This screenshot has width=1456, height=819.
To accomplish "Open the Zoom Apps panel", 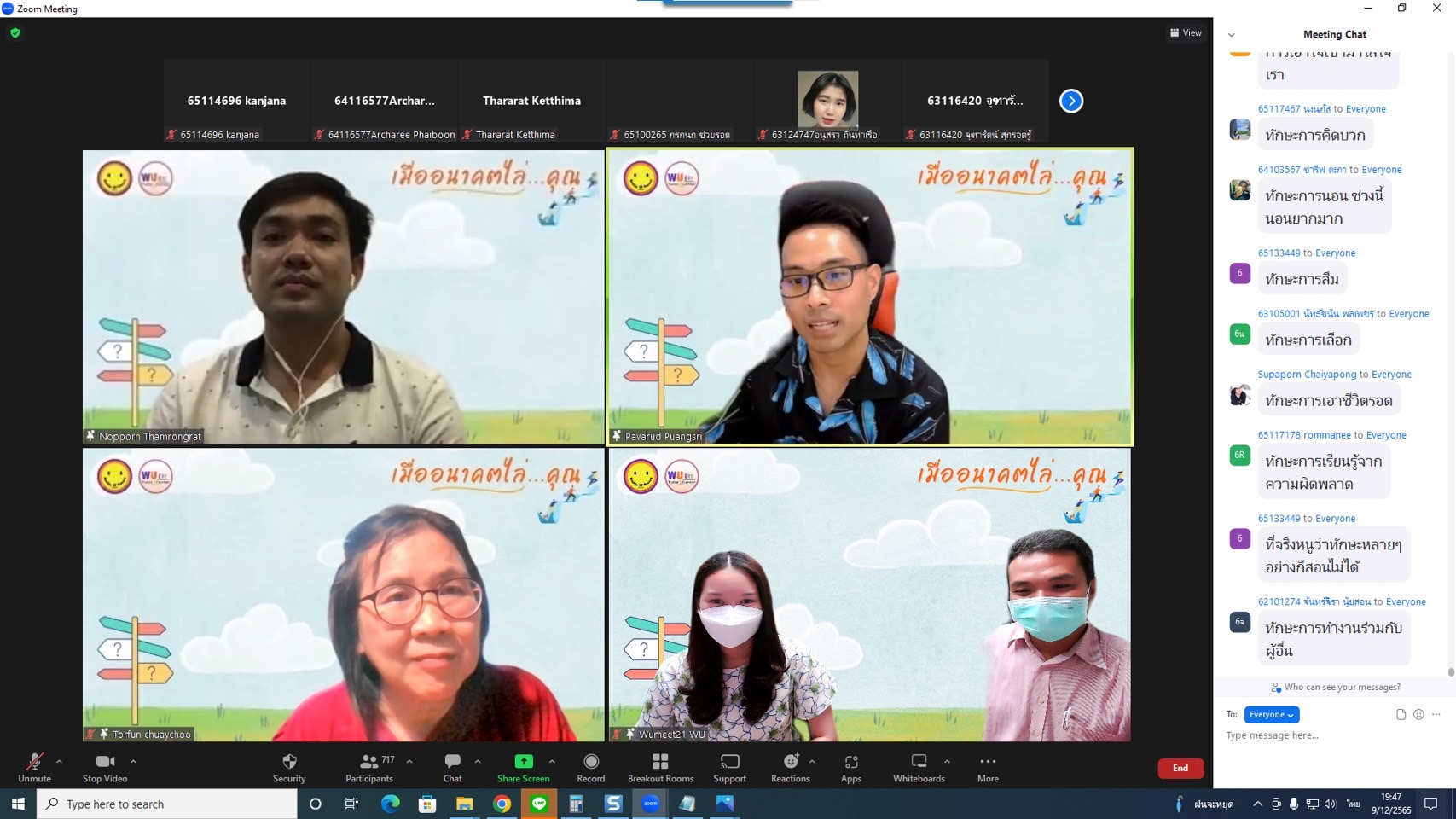I will pos(850,766).
